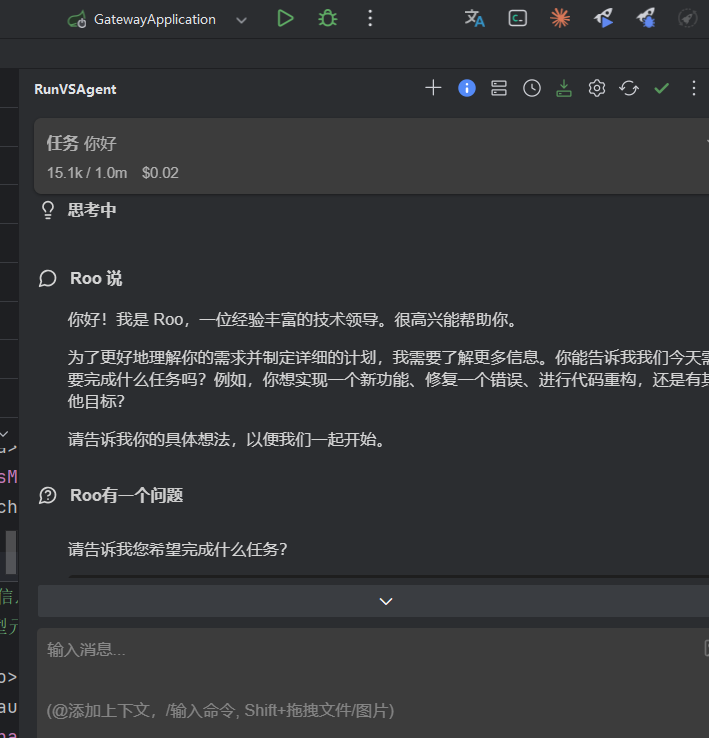This screenshot has width=709, height=738.
Task: Click the RunVSAgent panel title
Action: pos(75,89)
